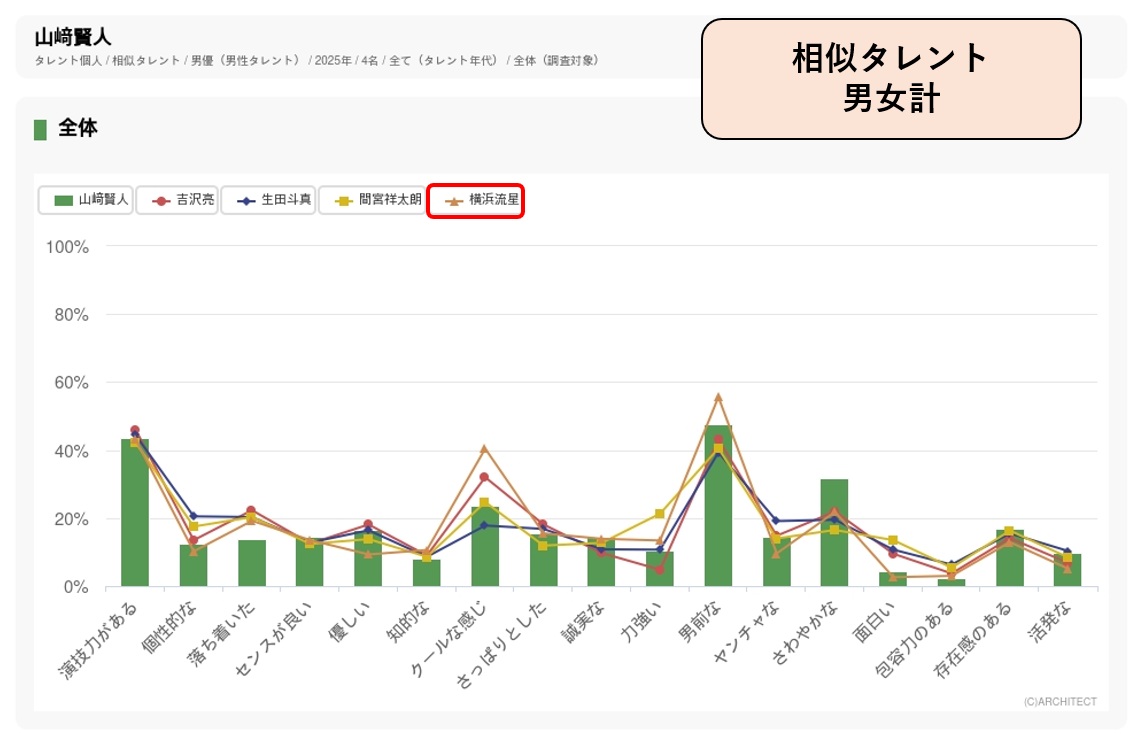Click the 横浜流星 triangle legend marker
Image resolution: width=1141 pixels, height=745 pixels.
453,201
